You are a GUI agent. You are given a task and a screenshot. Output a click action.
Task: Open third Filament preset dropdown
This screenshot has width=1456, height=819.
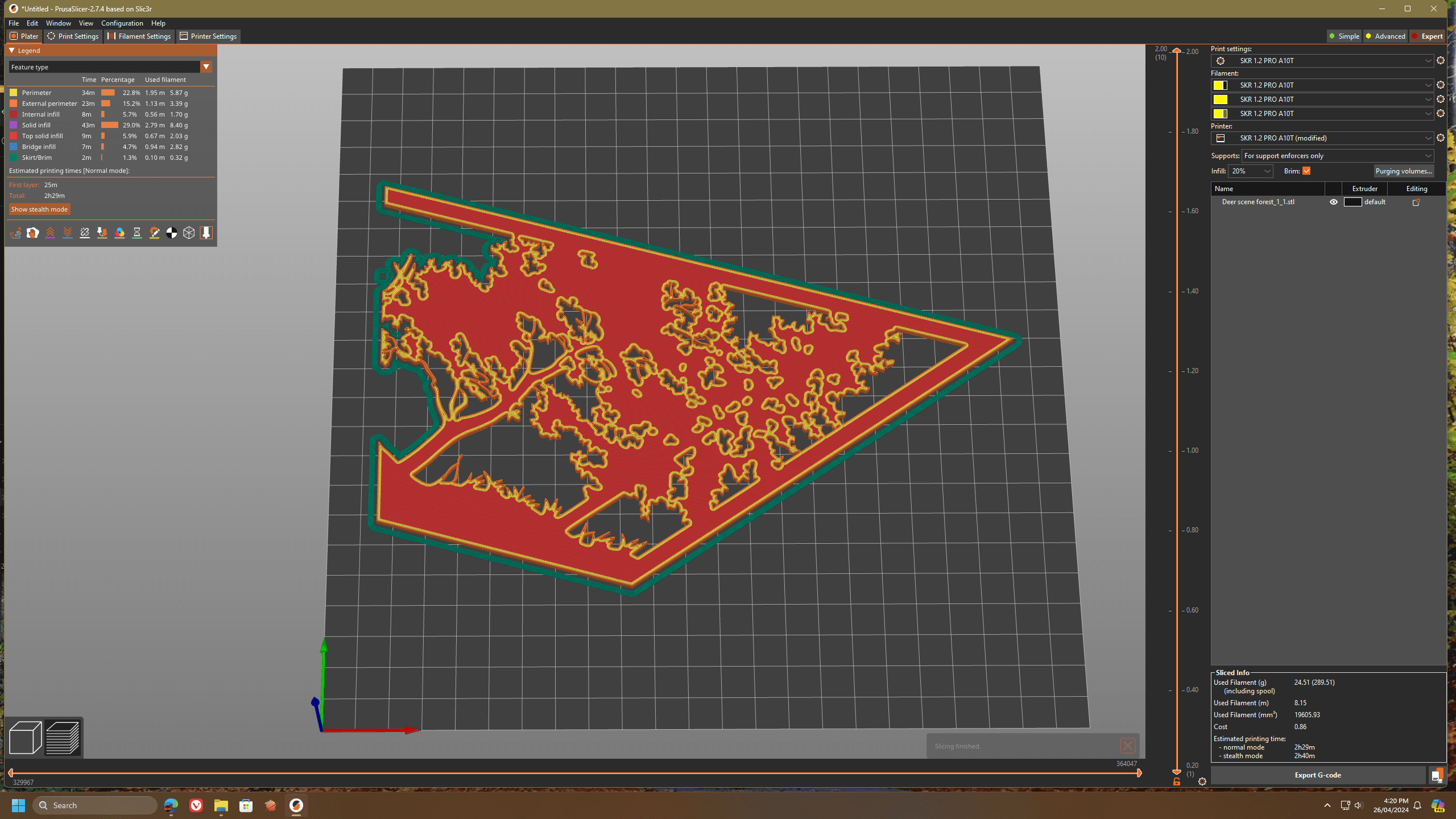(1322, 114)
